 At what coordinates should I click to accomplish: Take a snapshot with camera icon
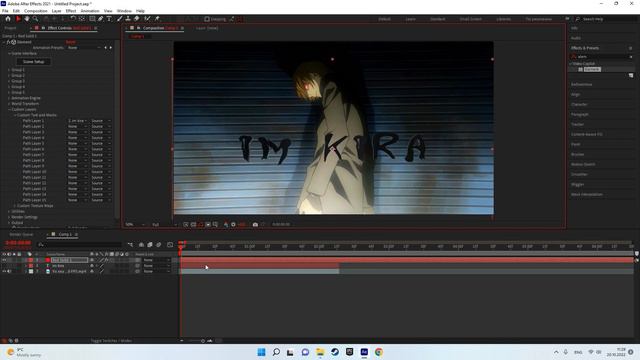click(x=255, y=224)
